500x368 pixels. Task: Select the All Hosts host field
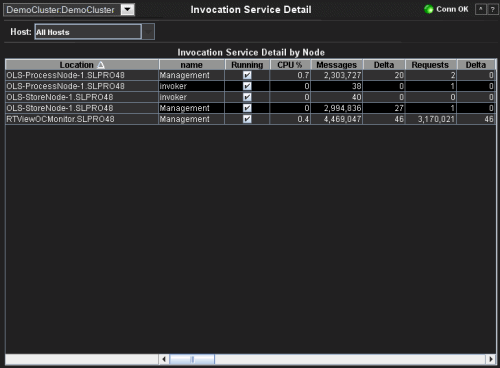click(x=88, y=32)
